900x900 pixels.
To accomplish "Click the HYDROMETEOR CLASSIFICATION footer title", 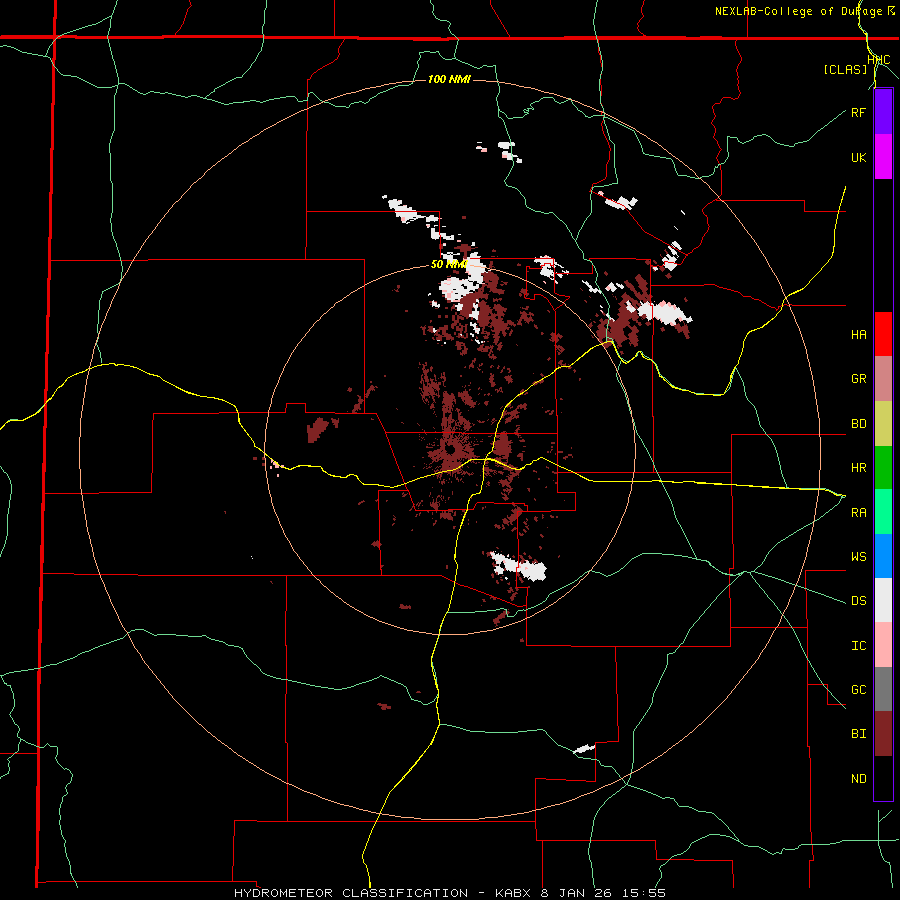I will [351, 893].
